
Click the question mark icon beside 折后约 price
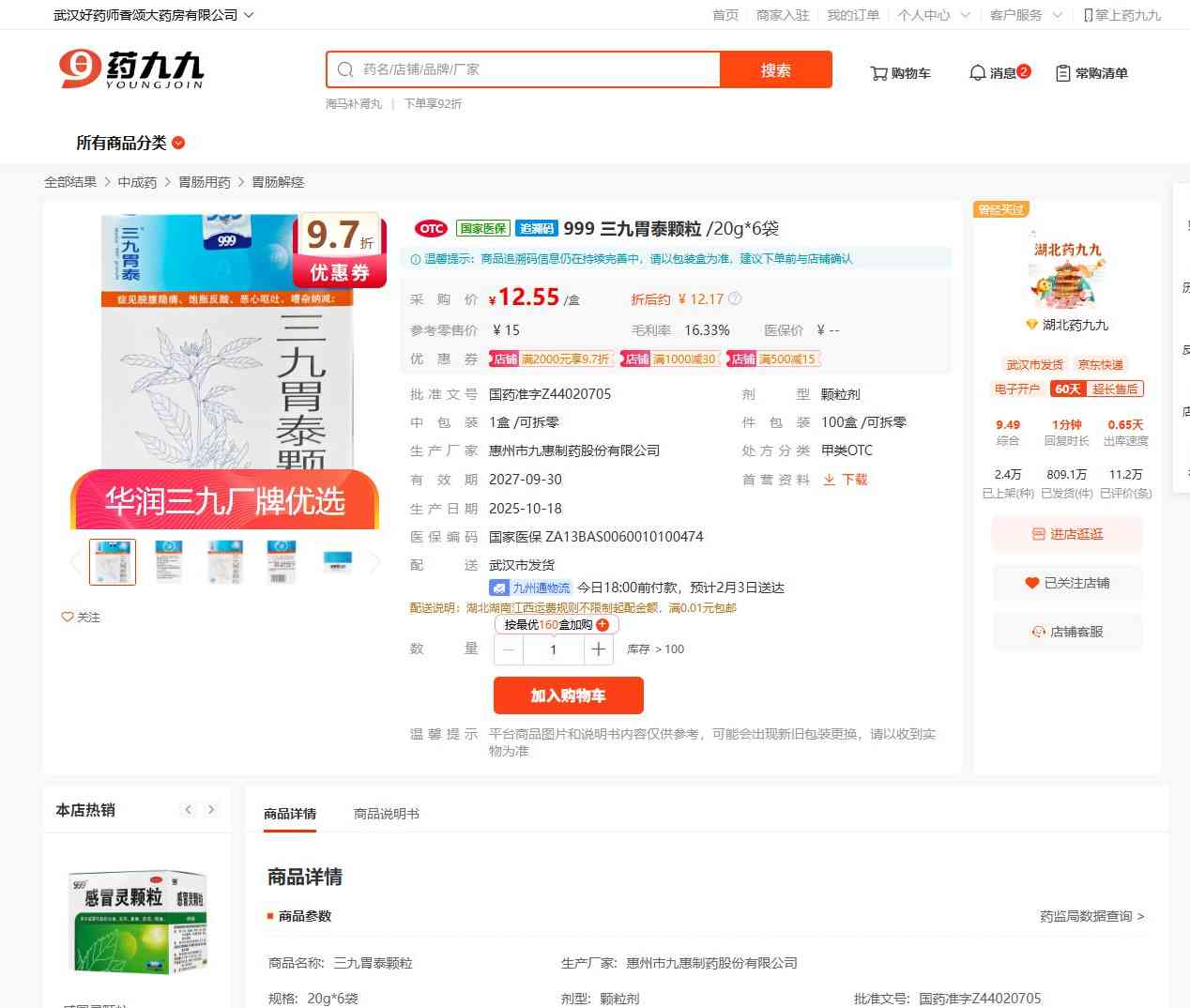[x=735, y=298]
